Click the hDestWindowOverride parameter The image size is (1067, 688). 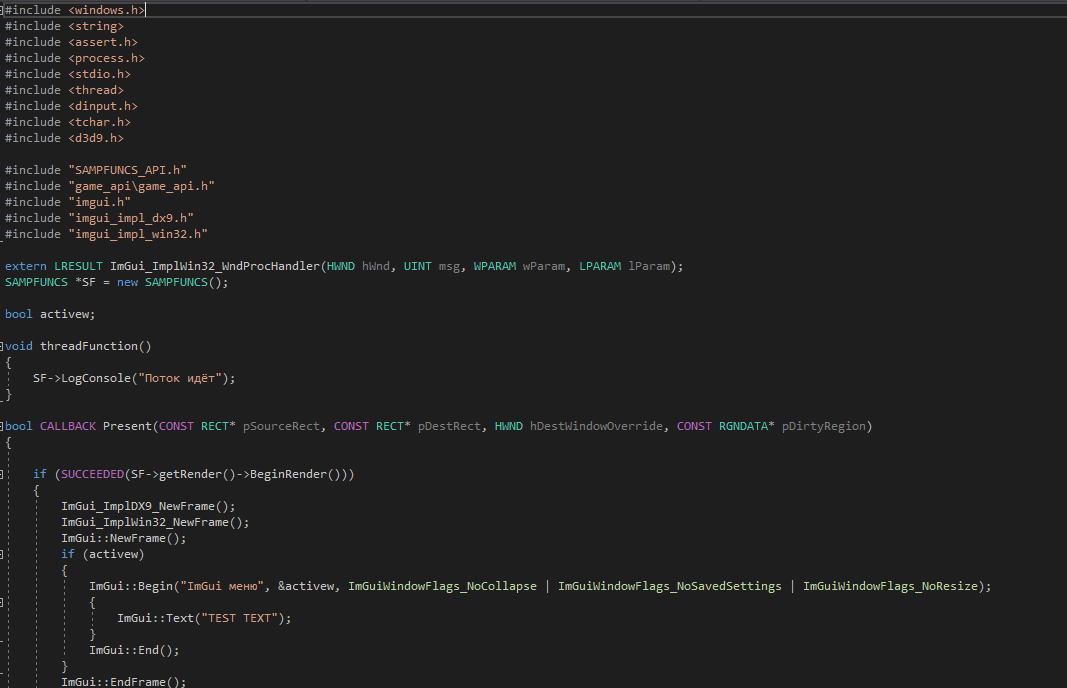[596, 426]
